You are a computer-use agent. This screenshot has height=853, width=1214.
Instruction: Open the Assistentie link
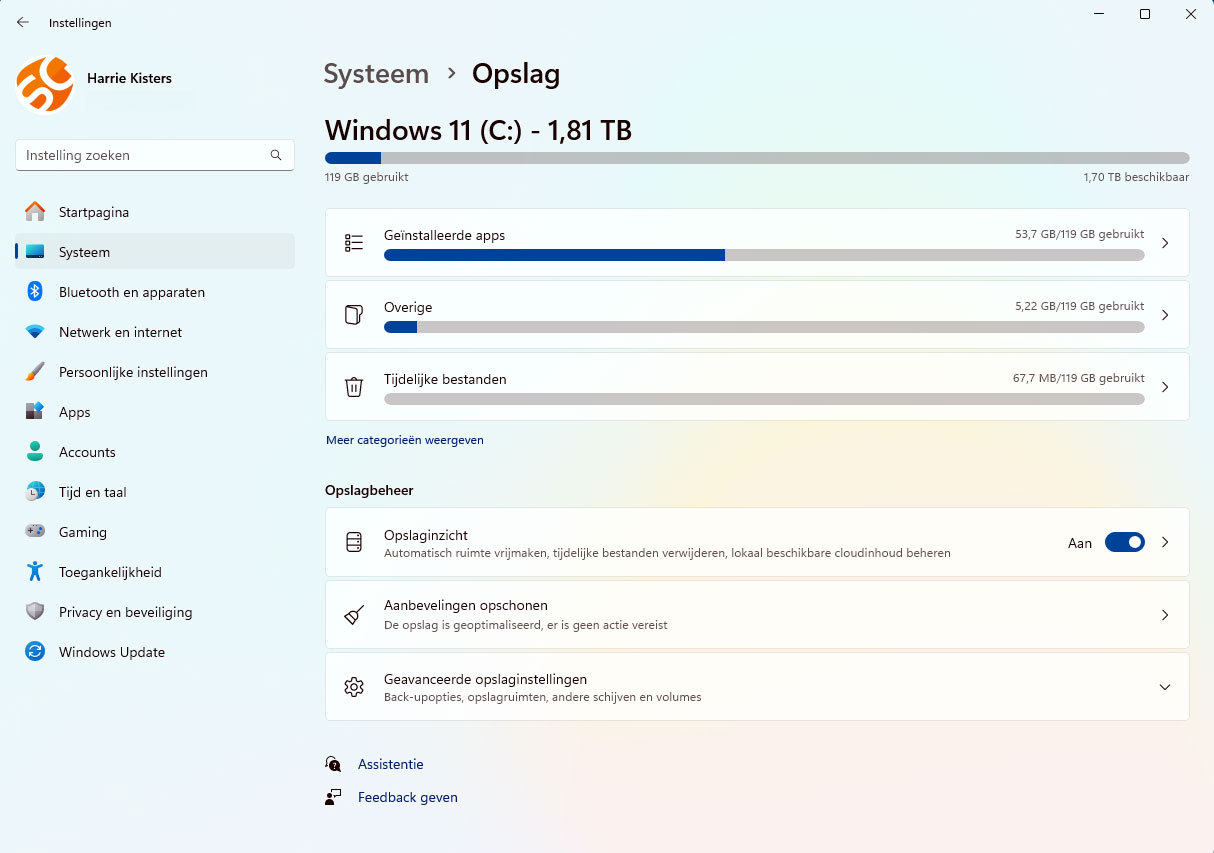[391, 764]
